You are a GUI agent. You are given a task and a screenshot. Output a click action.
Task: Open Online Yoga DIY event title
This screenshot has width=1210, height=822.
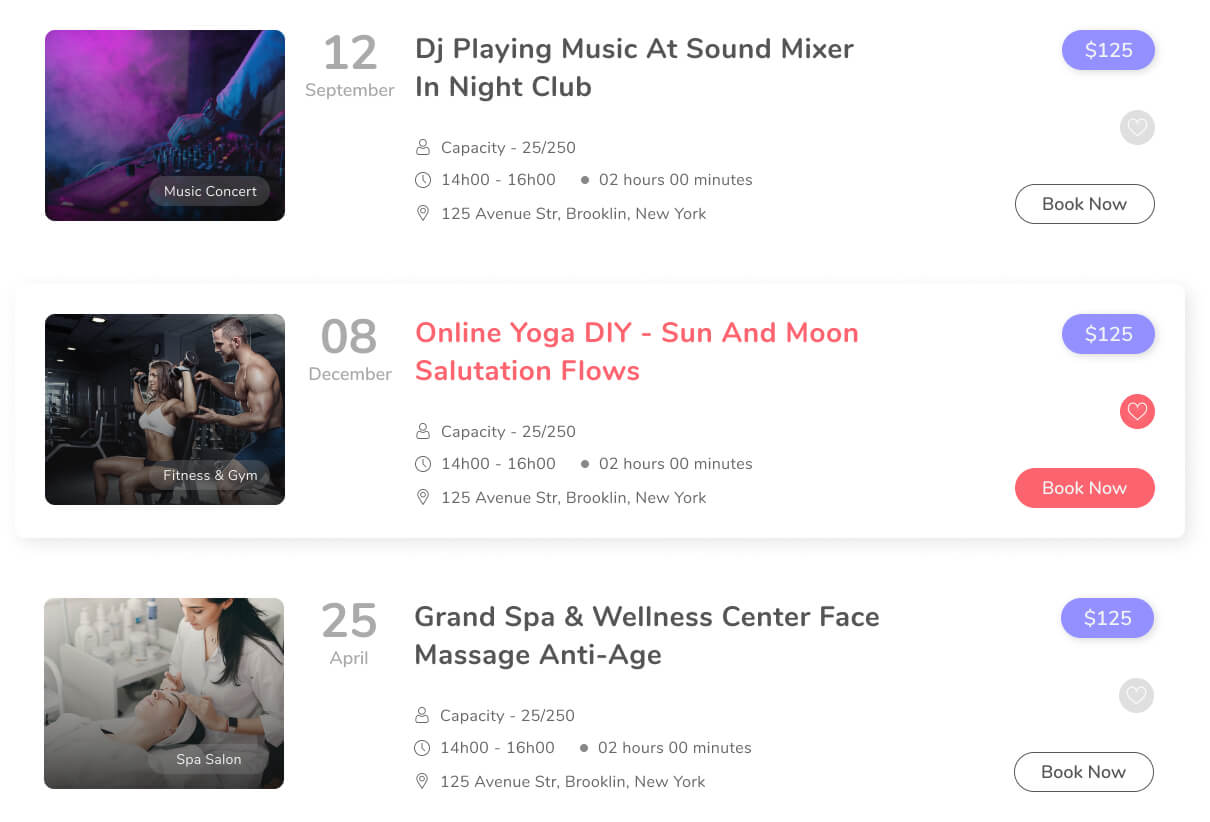(x=636, y=352)
